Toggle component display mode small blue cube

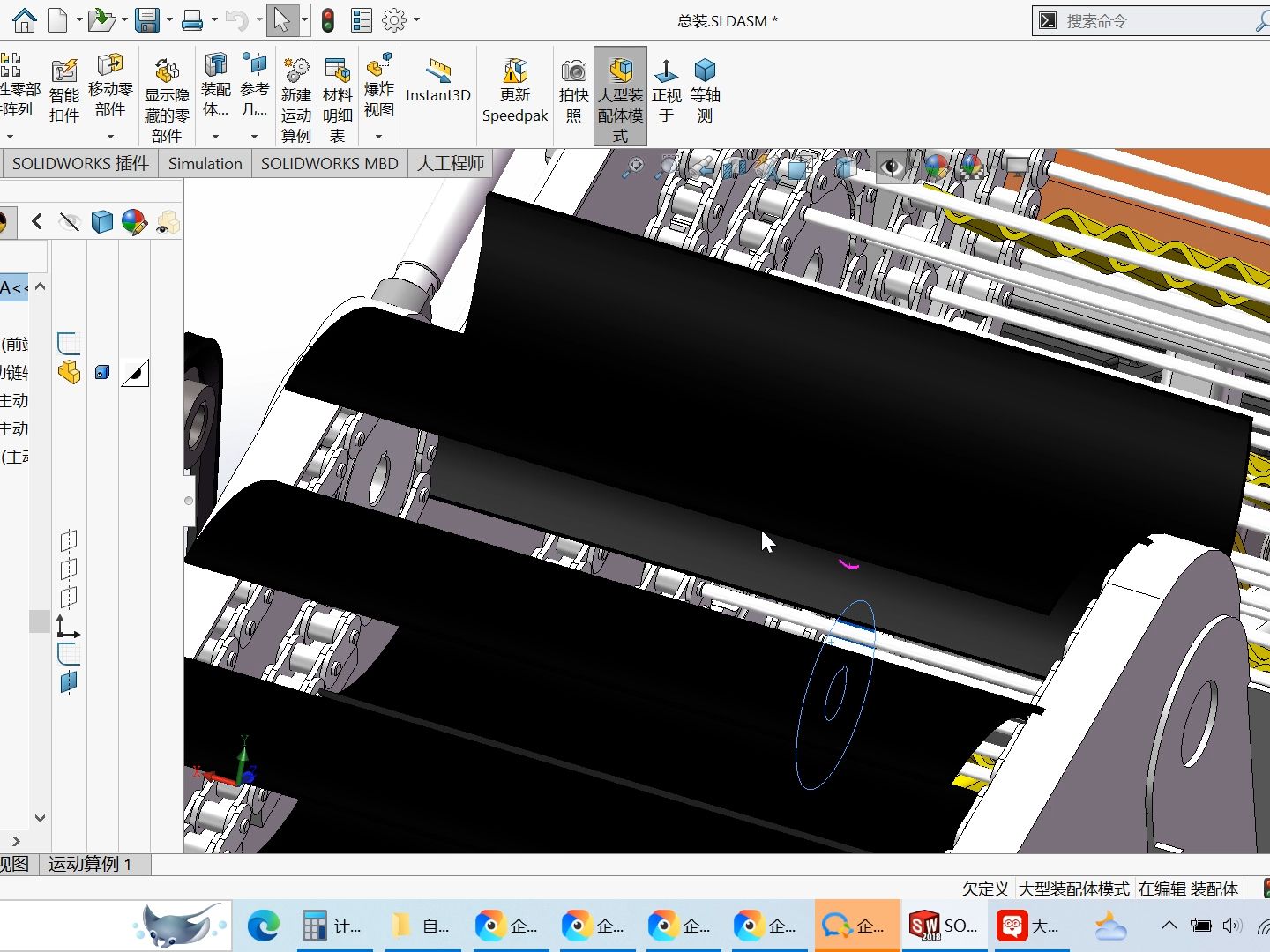click(102, 373)
